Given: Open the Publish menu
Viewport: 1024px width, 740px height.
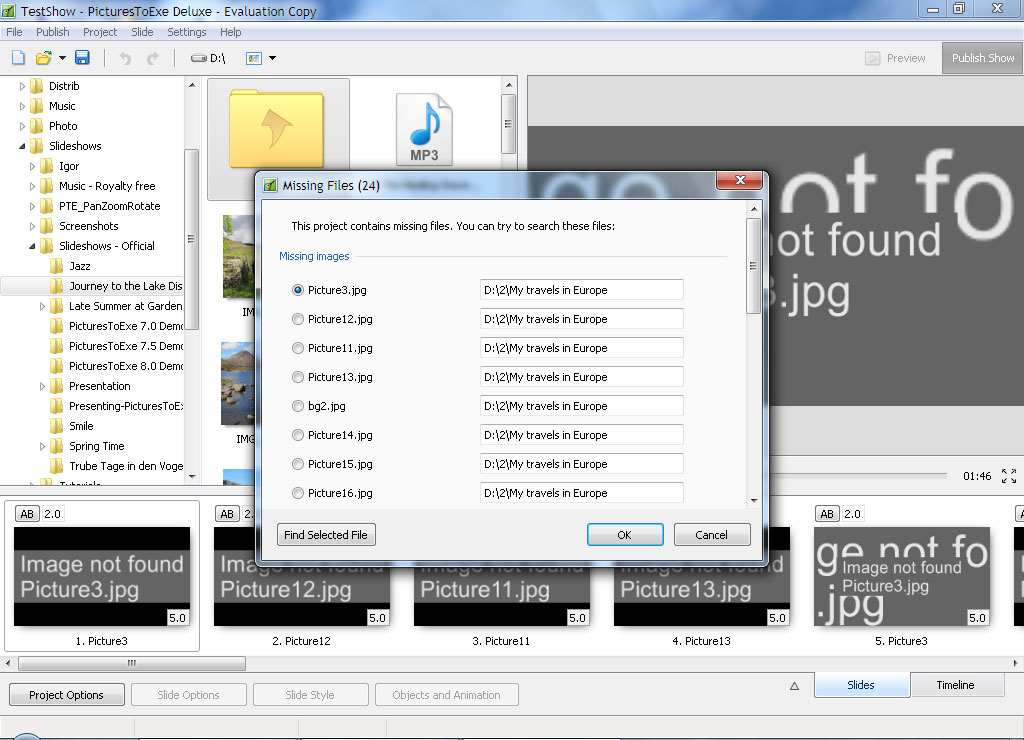Looking at the screenshot, I should point(52,32).
